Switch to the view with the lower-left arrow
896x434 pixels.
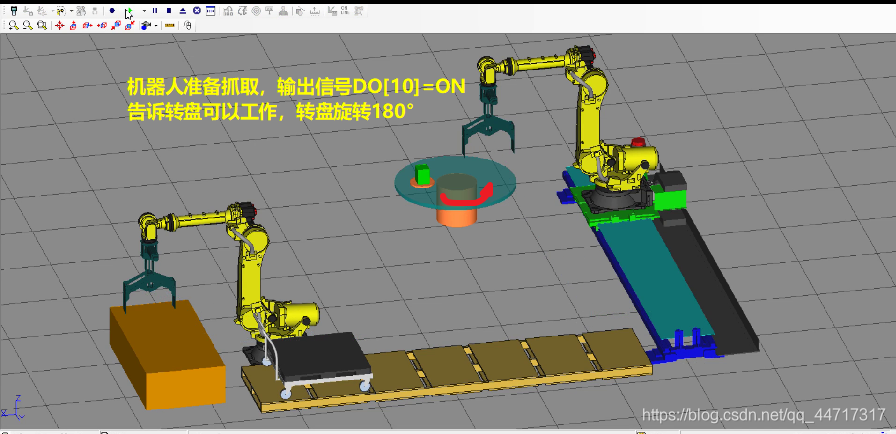[116, 26]
